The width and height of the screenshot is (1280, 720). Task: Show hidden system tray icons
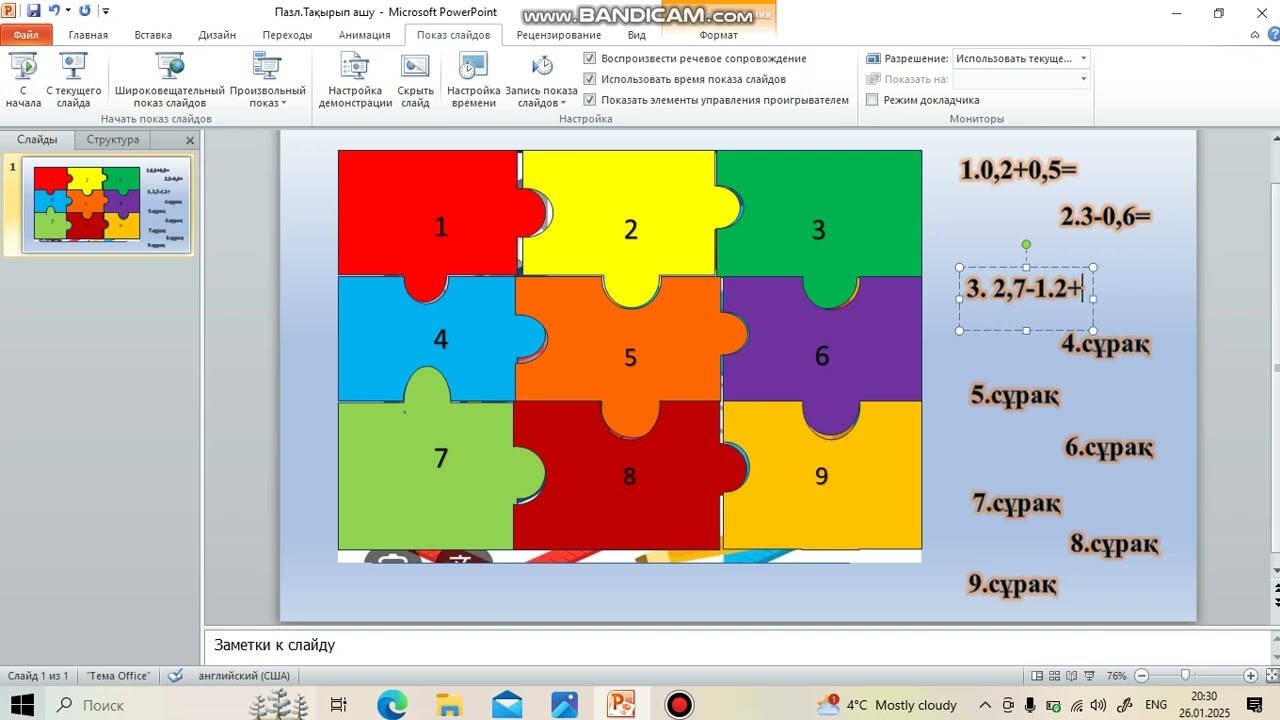tap(985, 705)
